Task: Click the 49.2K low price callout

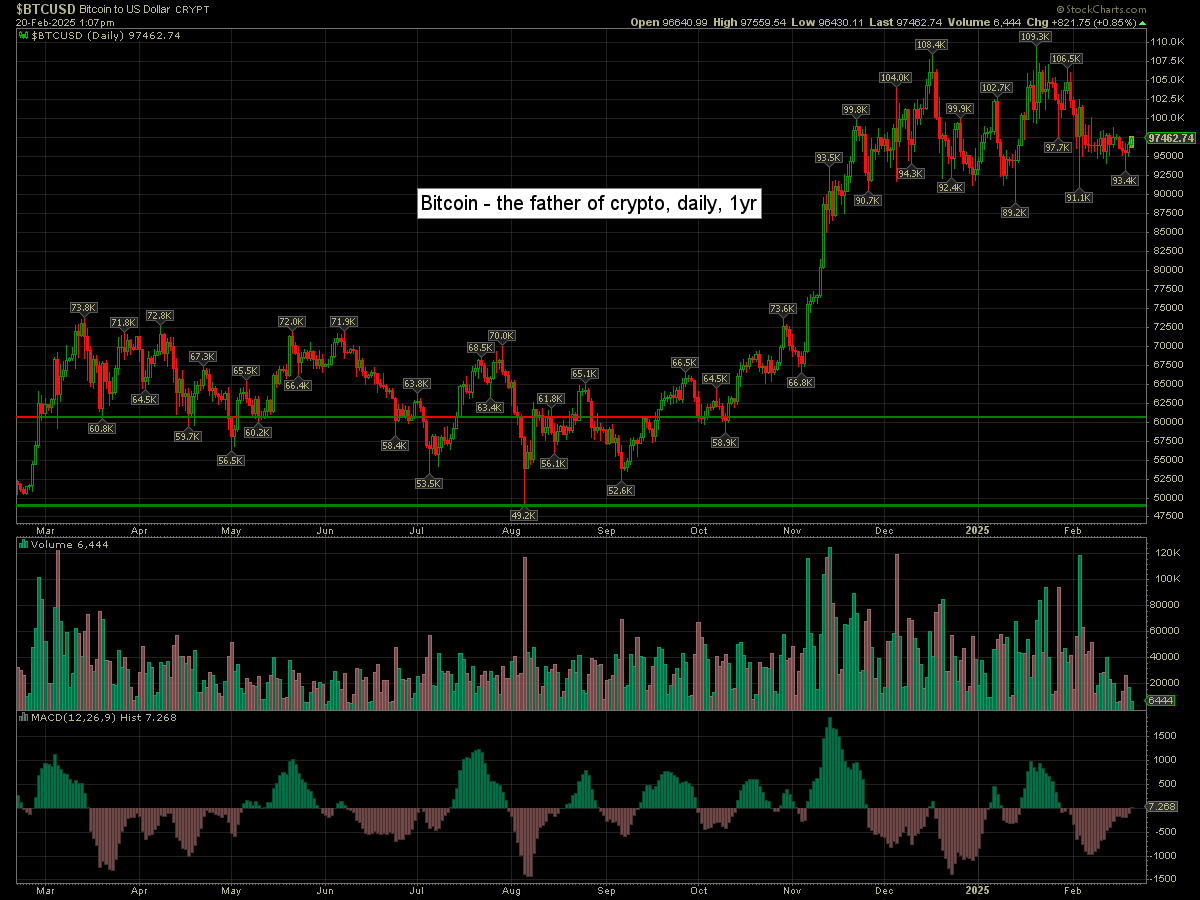Action: [524, 515]
